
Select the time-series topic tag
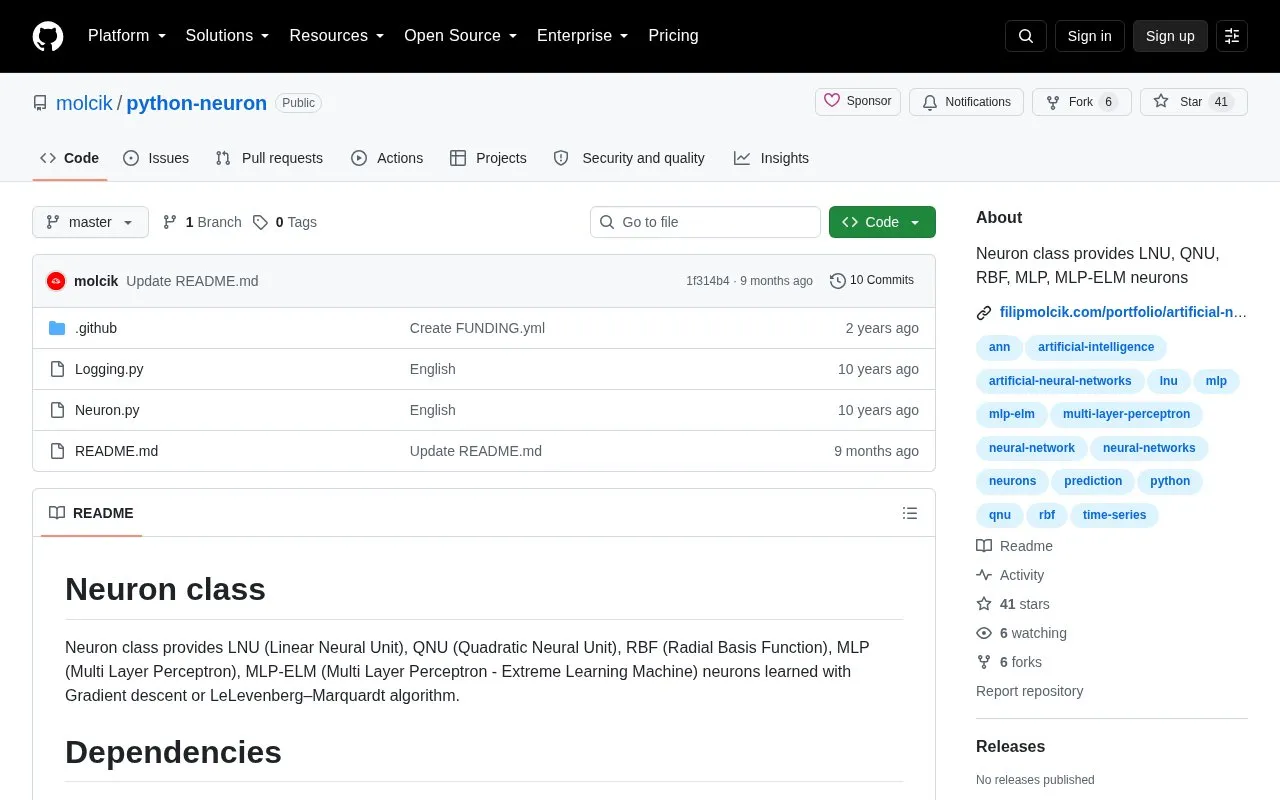click(x=1114, y=515)
